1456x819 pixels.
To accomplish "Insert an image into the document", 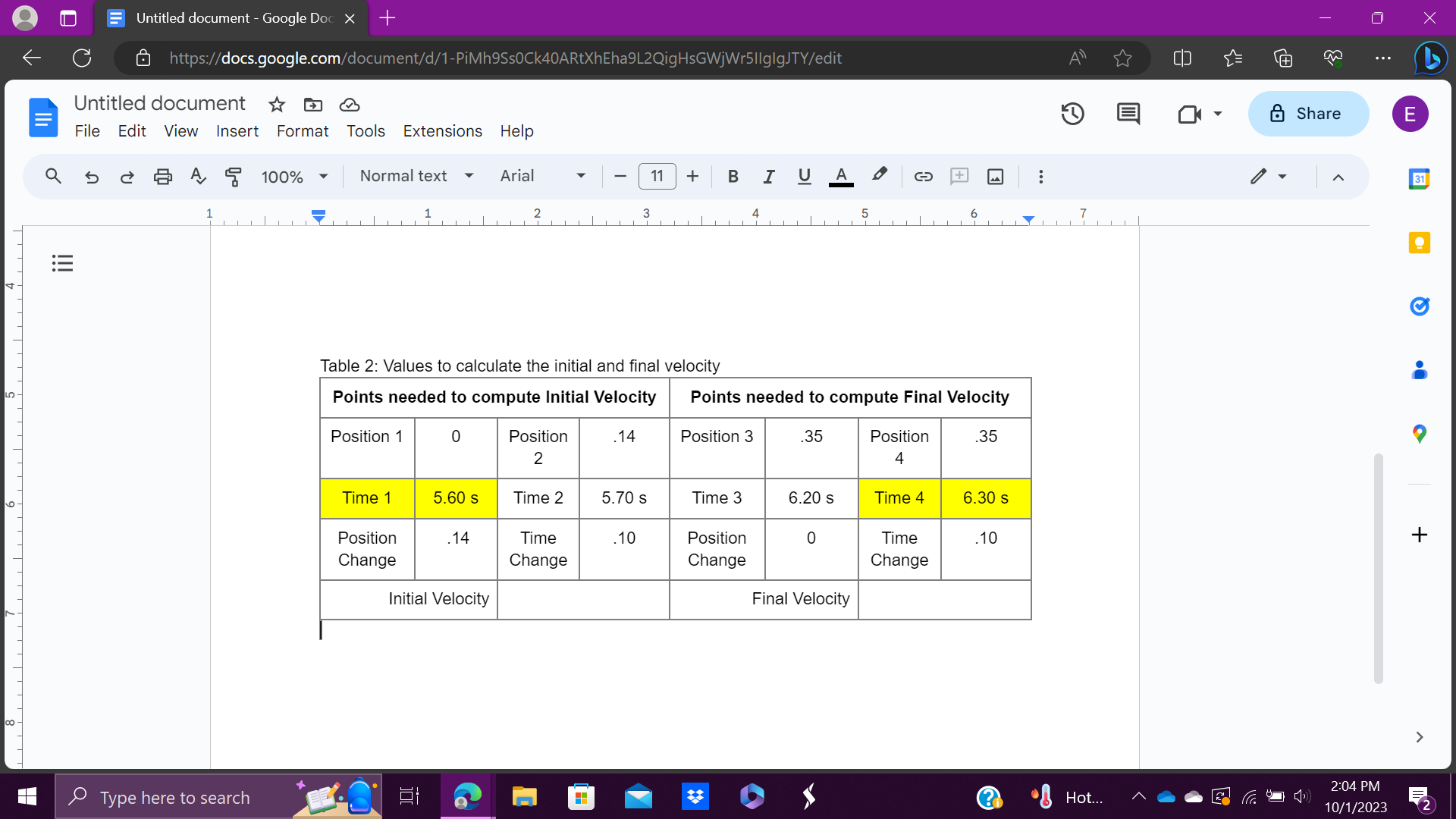I will pos(996,176).
